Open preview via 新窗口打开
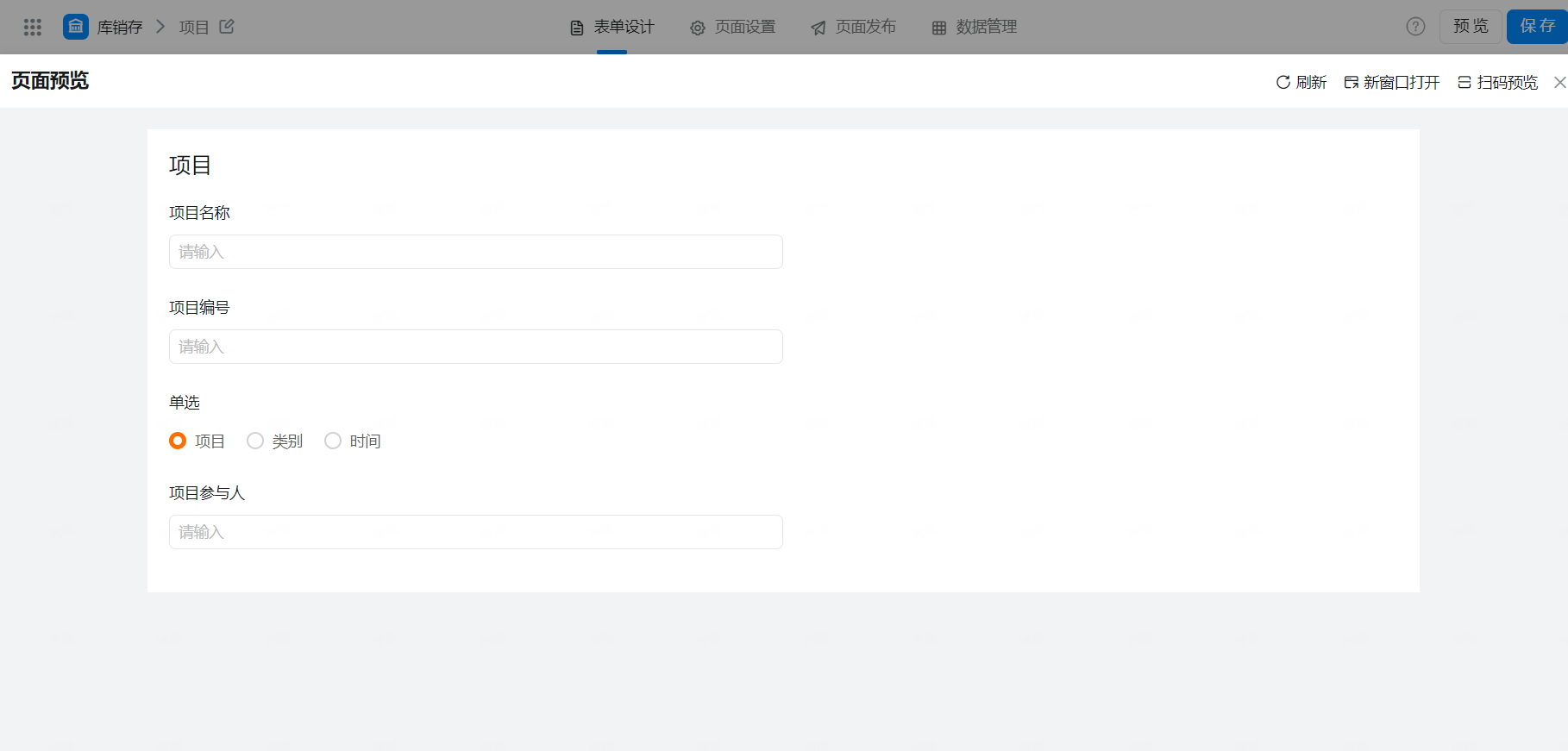Image resolution: width=1568 pixels, height=751 pixels. 1392,82
